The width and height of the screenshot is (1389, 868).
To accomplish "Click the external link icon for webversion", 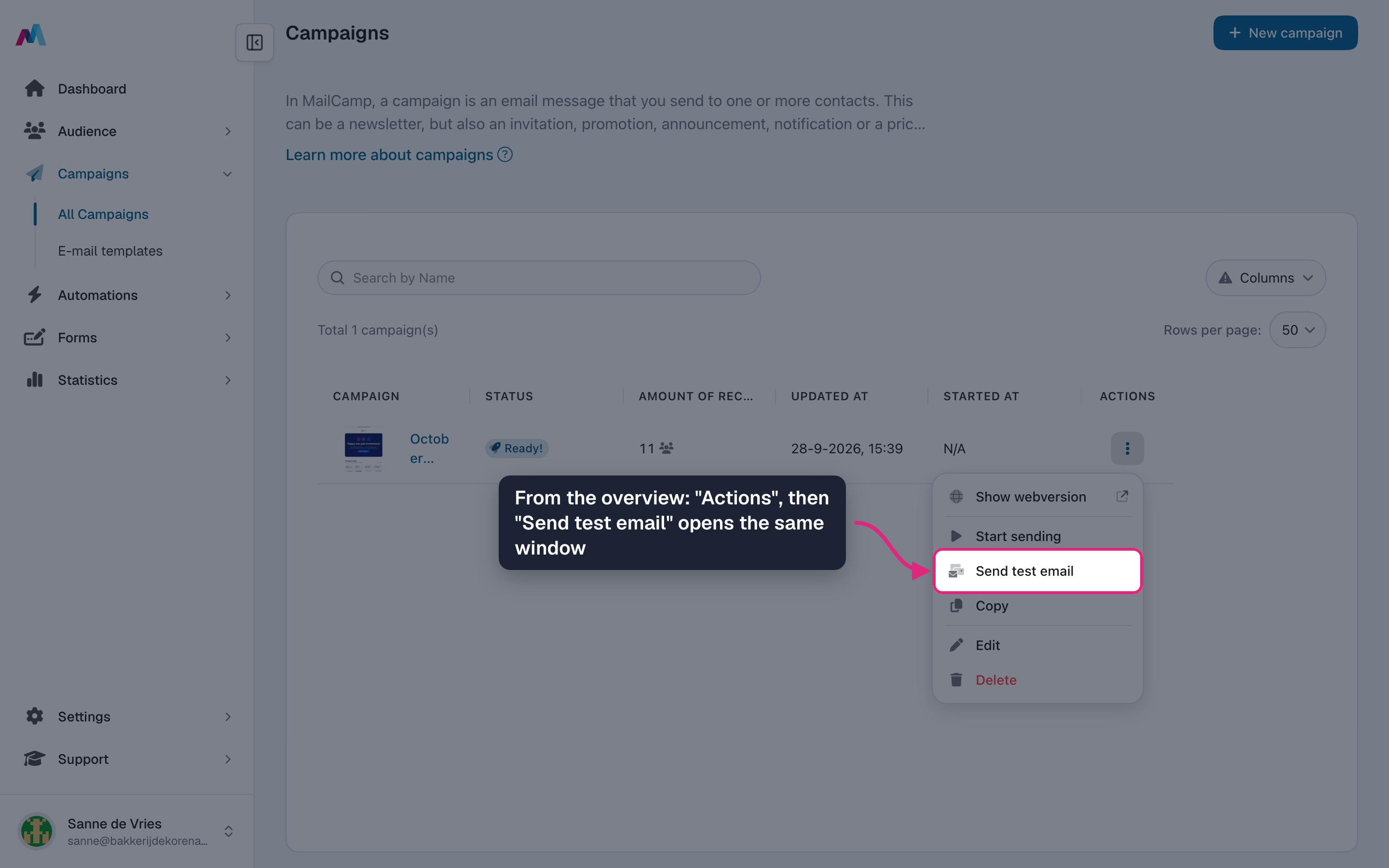I will [x=1122, y=496].
